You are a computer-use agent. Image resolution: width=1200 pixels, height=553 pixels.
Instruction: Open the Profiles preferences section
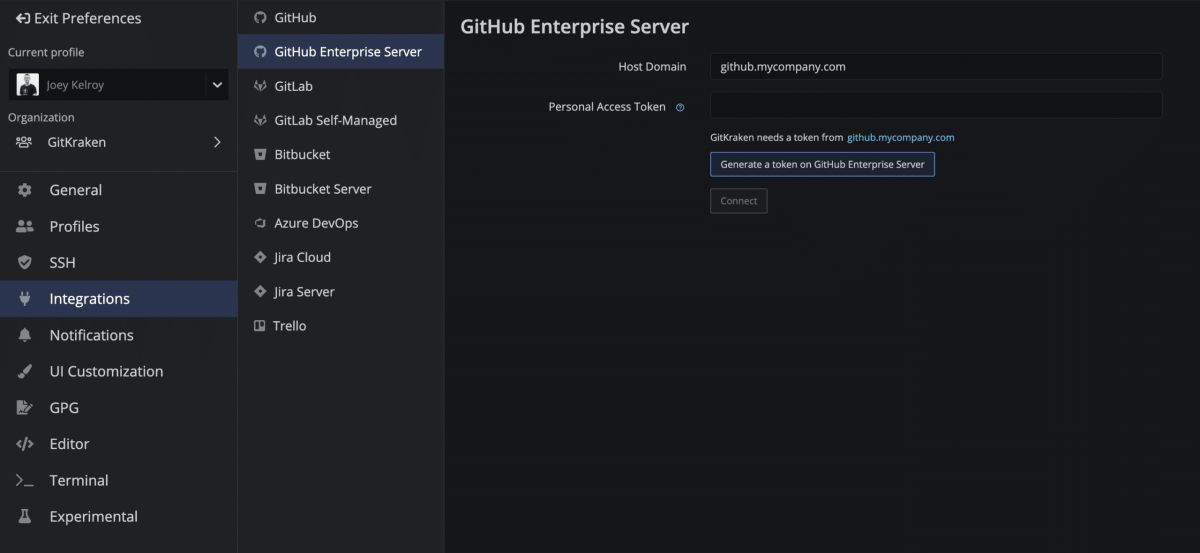75,226
